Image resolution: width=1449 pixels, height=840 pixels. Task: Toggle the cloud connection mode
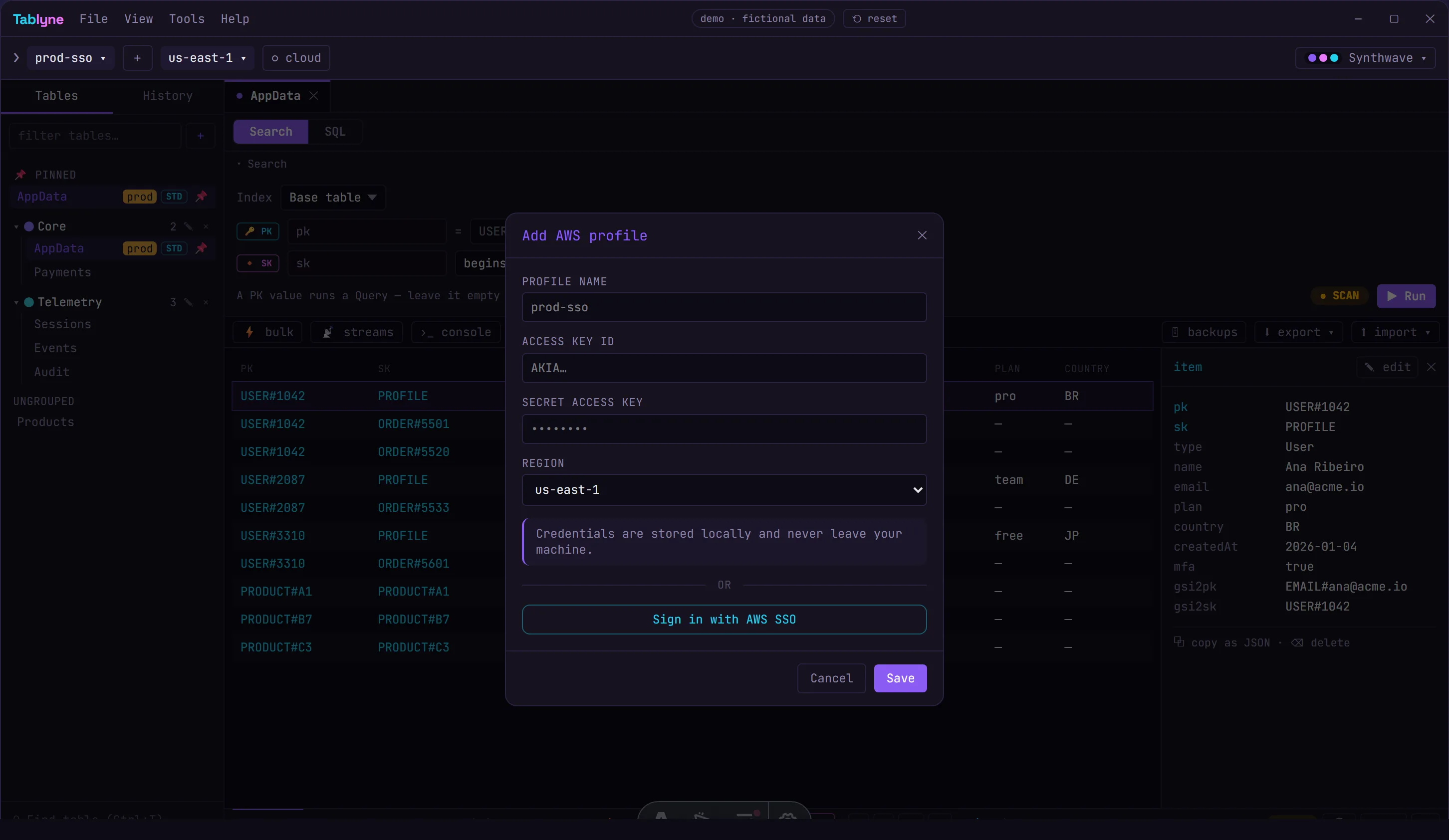[x=296, y=58]
